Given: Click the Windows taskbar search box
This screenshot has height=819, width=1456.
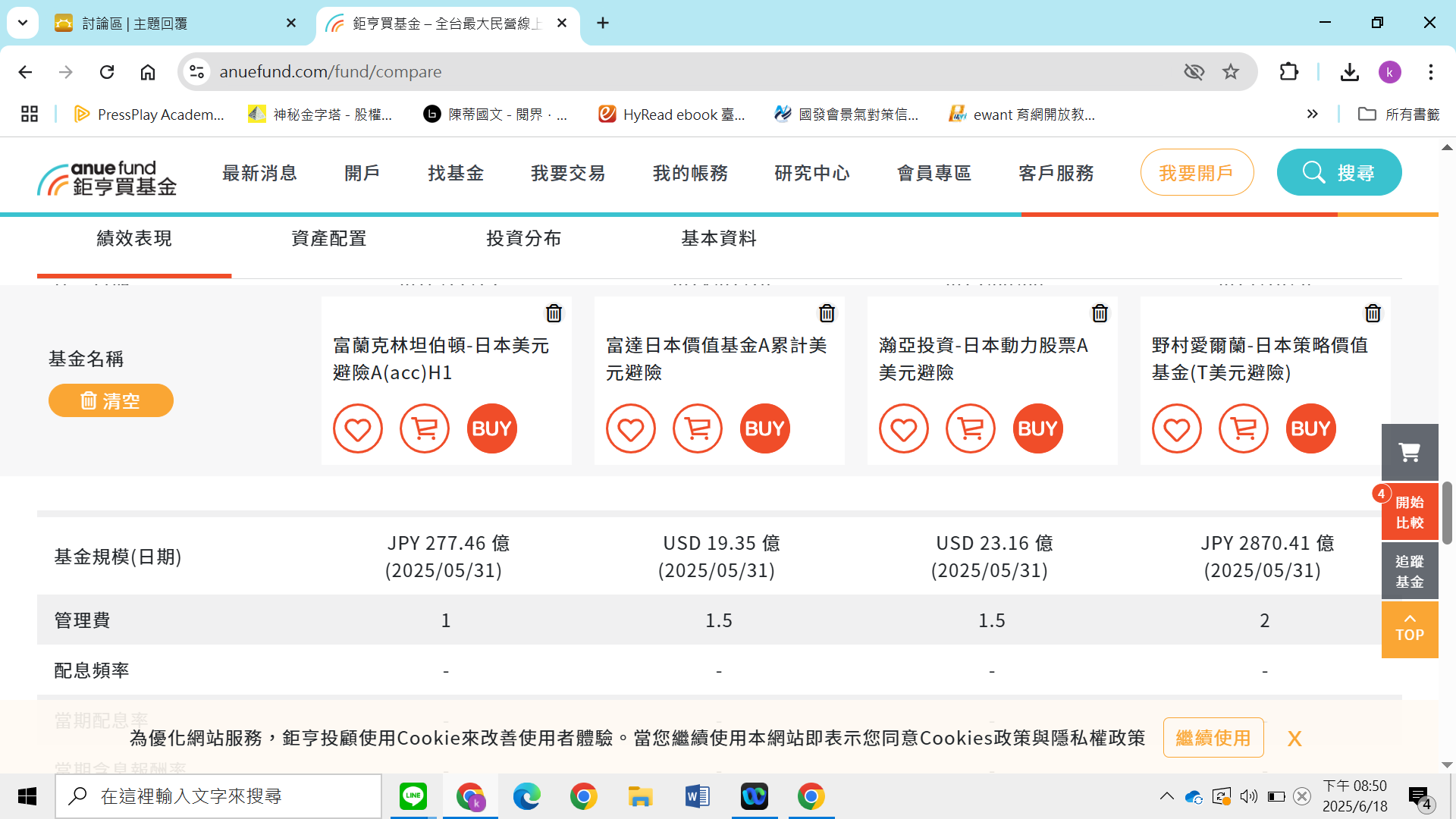Looking at the screenshot, I should click(x=218, y=796).
